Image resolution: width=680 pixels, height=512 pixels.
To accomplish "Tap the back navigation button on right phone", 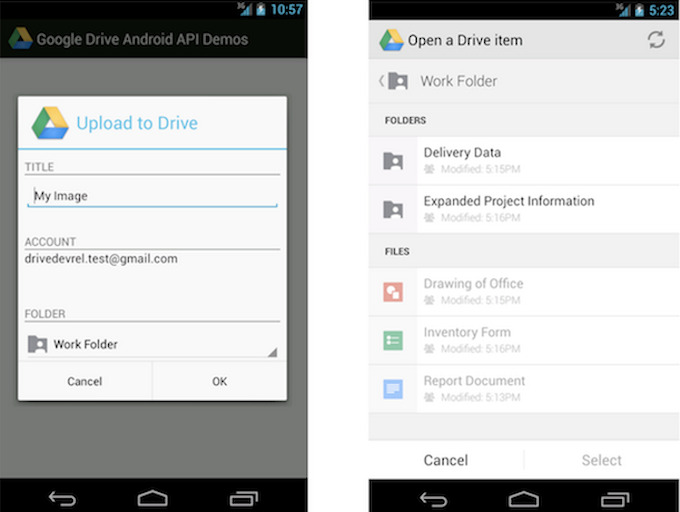I will point(433,496).
